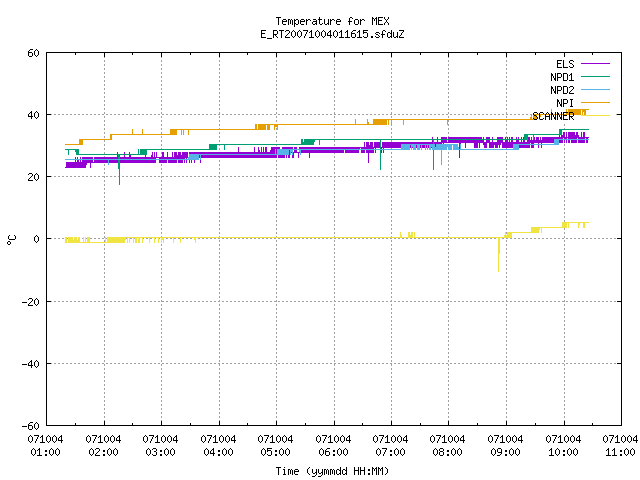The width and height of the screenshot is (640, 480).
Task: Click the x-axis tick label 071004 01:00
Action: point(46,446)
